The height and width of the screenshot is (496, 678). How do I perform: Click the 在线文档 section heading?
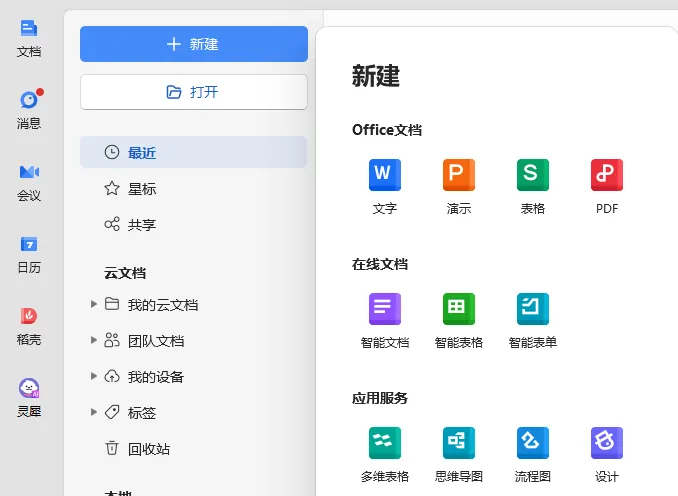(x=380, y=264)
